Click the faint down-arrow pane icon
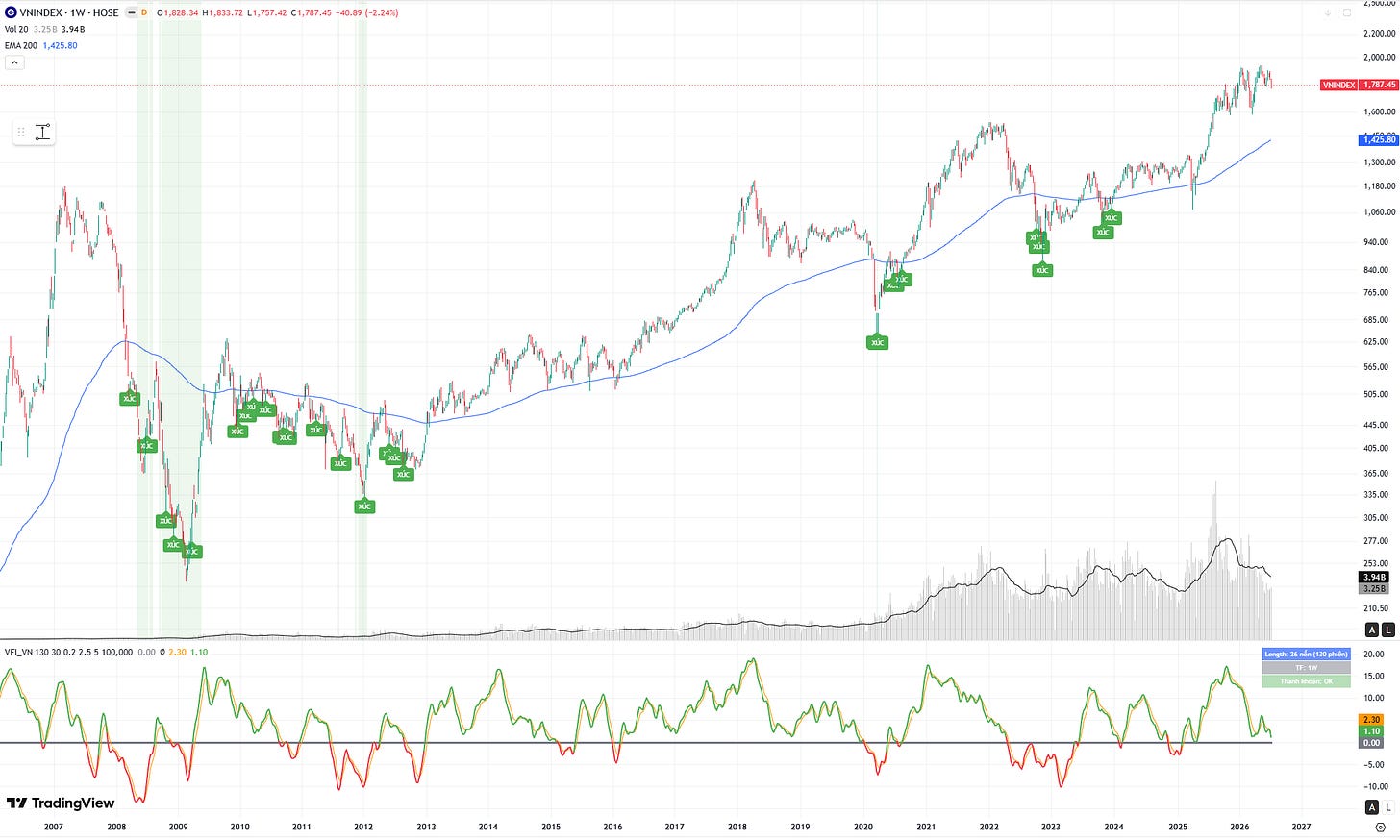The image size is (1400, 840). [x=1328, y=12]
